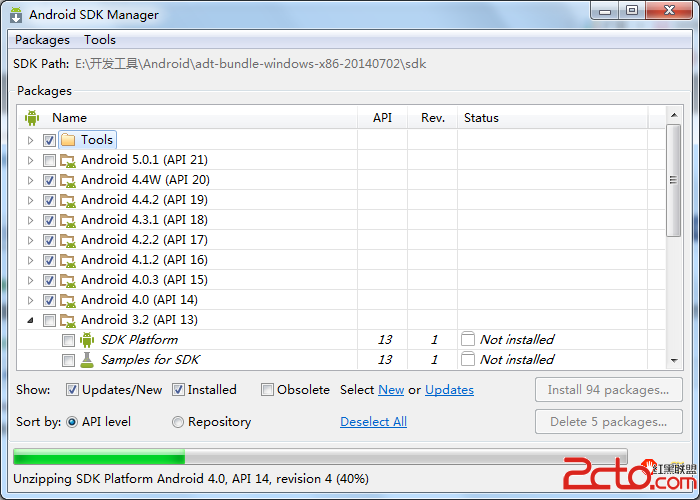Toggle the Installed show filter
This screenshot has width=700, height=500.
coord(178,390)
